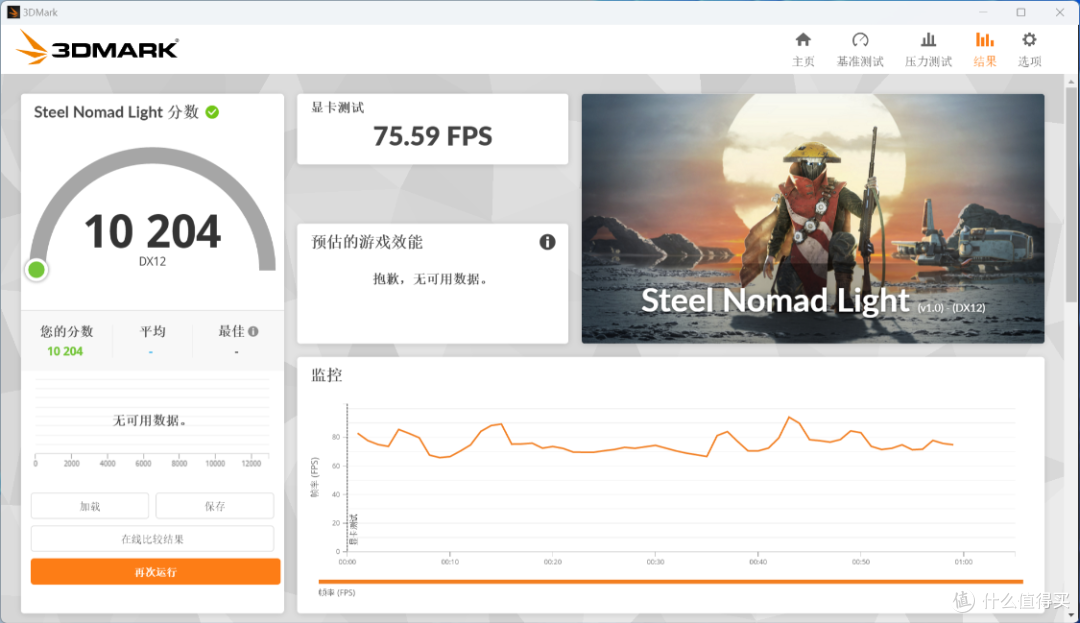Viewport: 1080px width, 623px height.
Task: Click the 显卡测试 label
Action: [338, 107]
